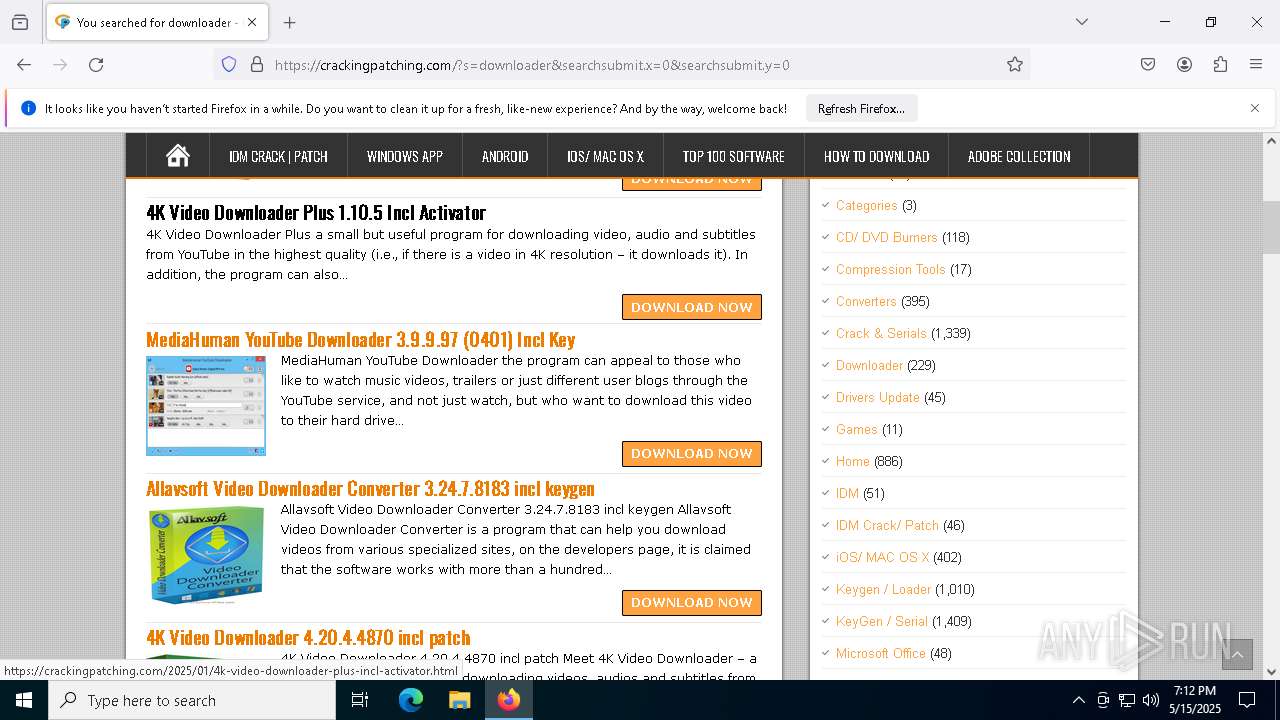Open IDM Crack/ Patch category link
1280x720 pixels.
pos(887,525)
